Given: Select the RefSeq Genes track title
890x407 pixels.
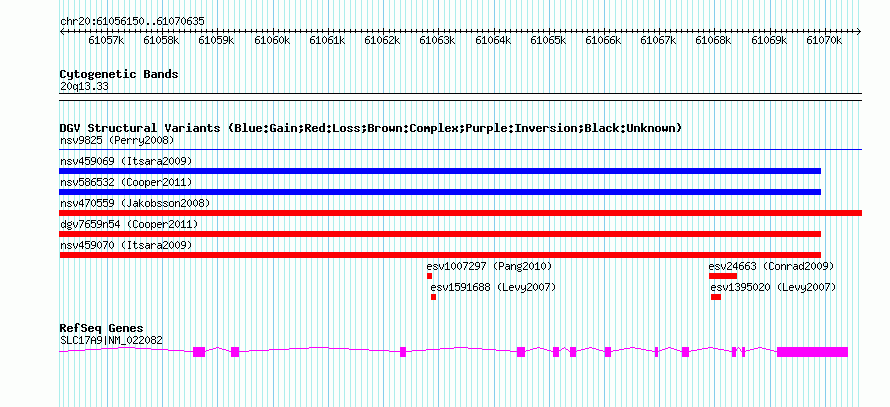Looking at the screenshot, I should click(102, 328).
